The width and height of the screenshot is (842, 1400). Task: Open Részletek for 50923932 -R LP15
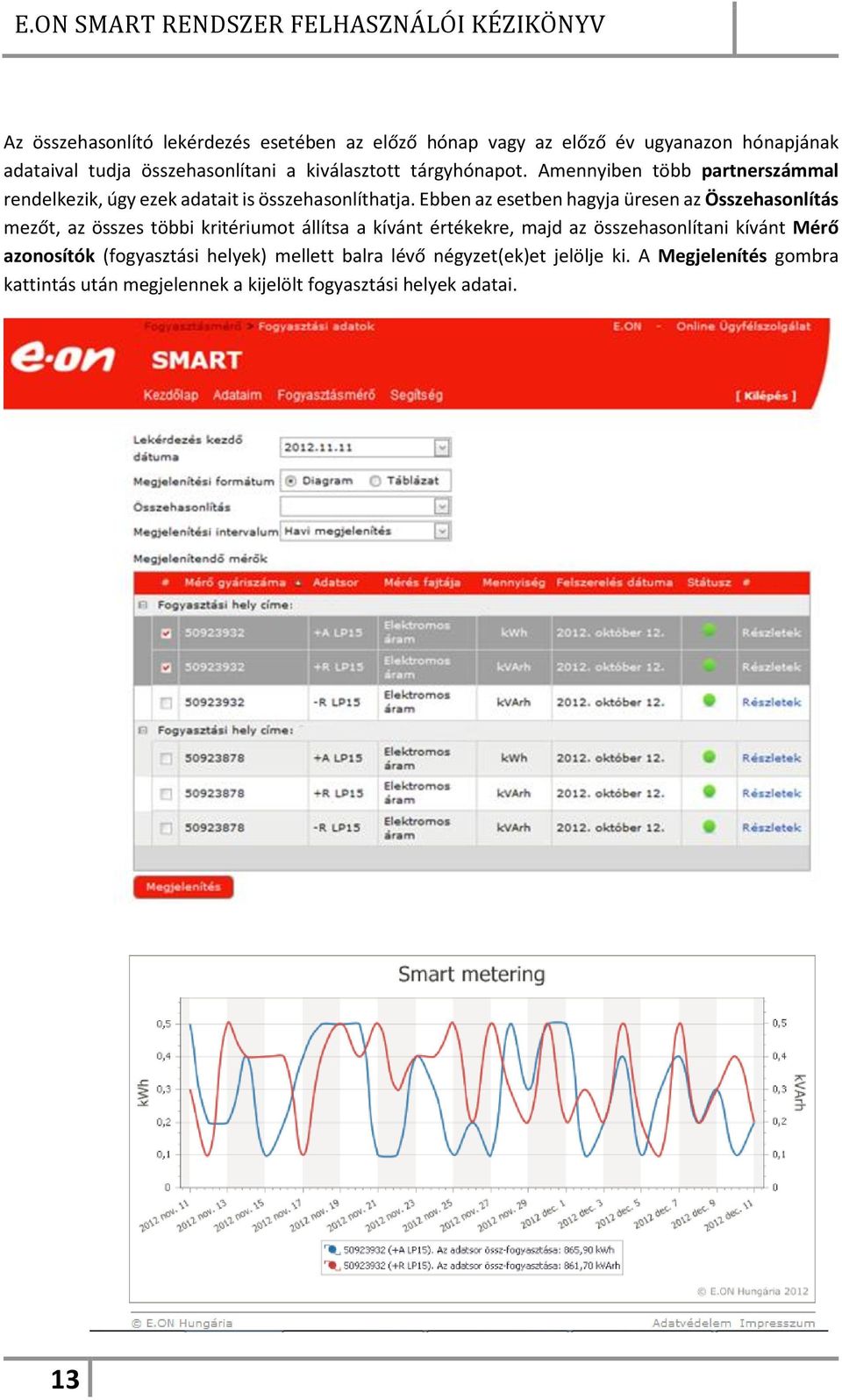pyautogui.click(x=771, y=703)
